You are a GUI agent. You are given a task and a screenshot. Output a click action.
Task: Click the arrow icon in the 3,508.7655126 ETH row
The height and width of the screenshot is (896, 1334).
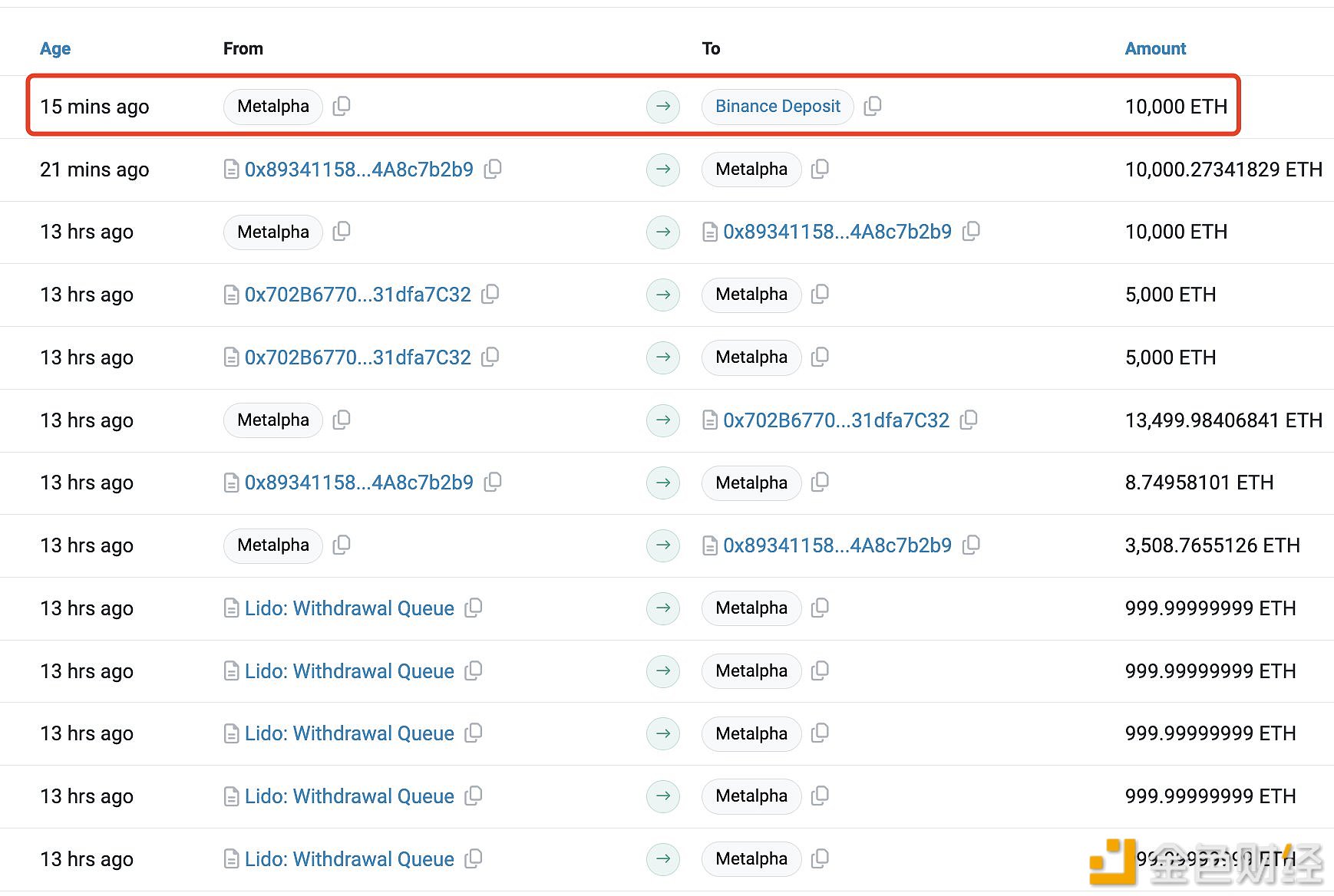tap(663, 545)
